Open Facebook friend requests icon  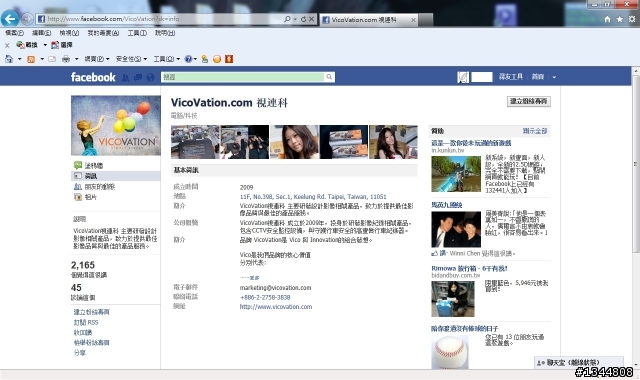pyautogui.click(x=126, y=77)
